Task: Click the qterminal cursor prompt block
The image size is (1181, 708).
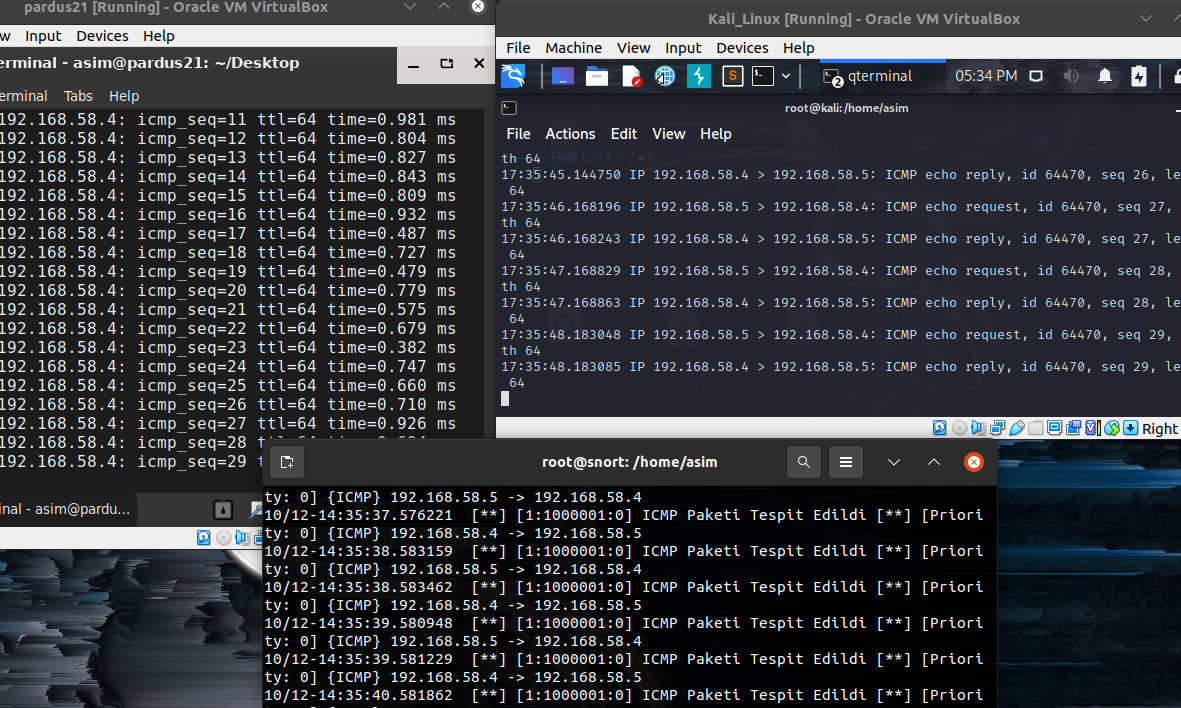Action: 505,399
